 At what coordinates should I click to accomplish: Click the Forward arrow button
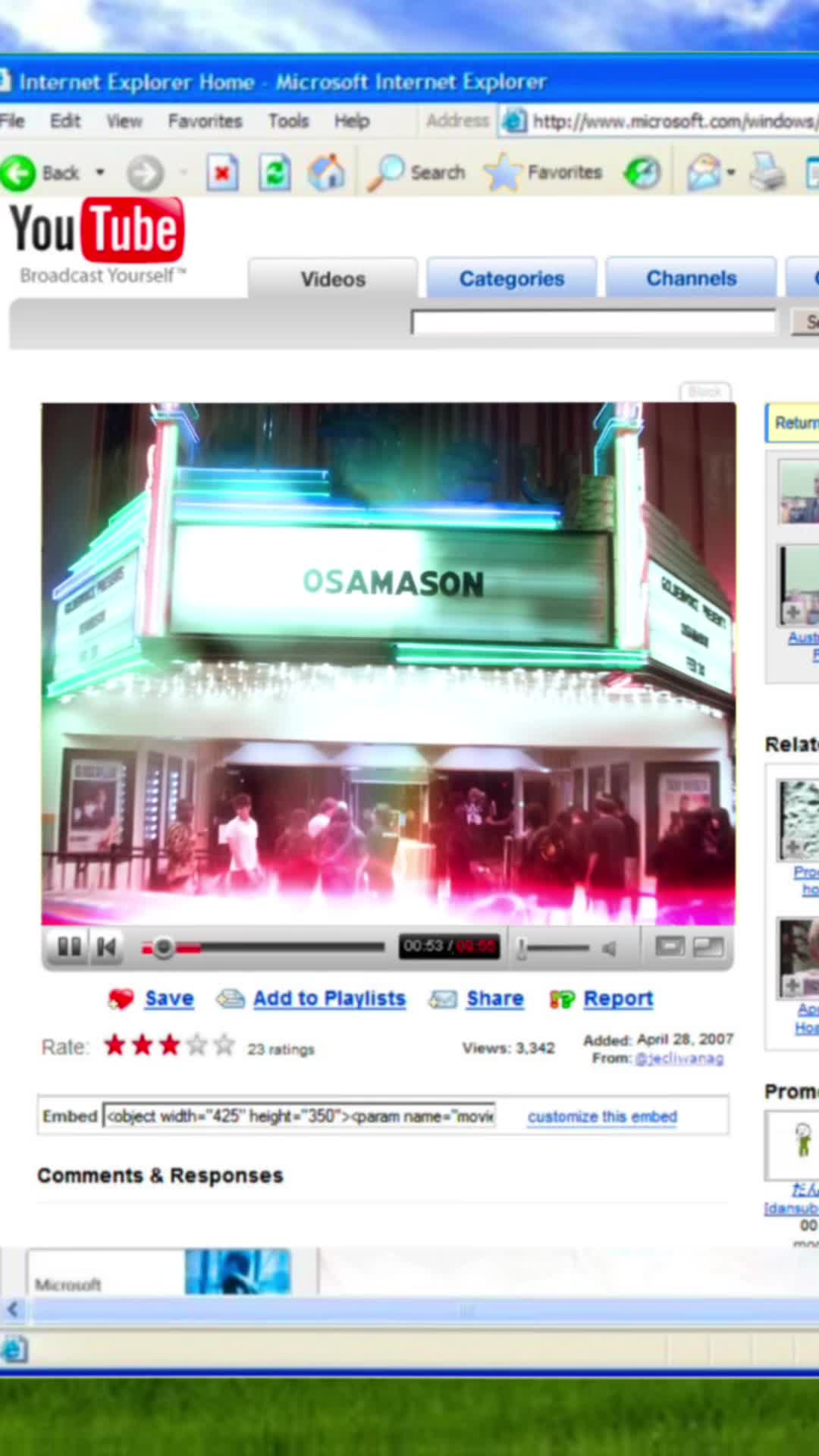click(145, 173)
